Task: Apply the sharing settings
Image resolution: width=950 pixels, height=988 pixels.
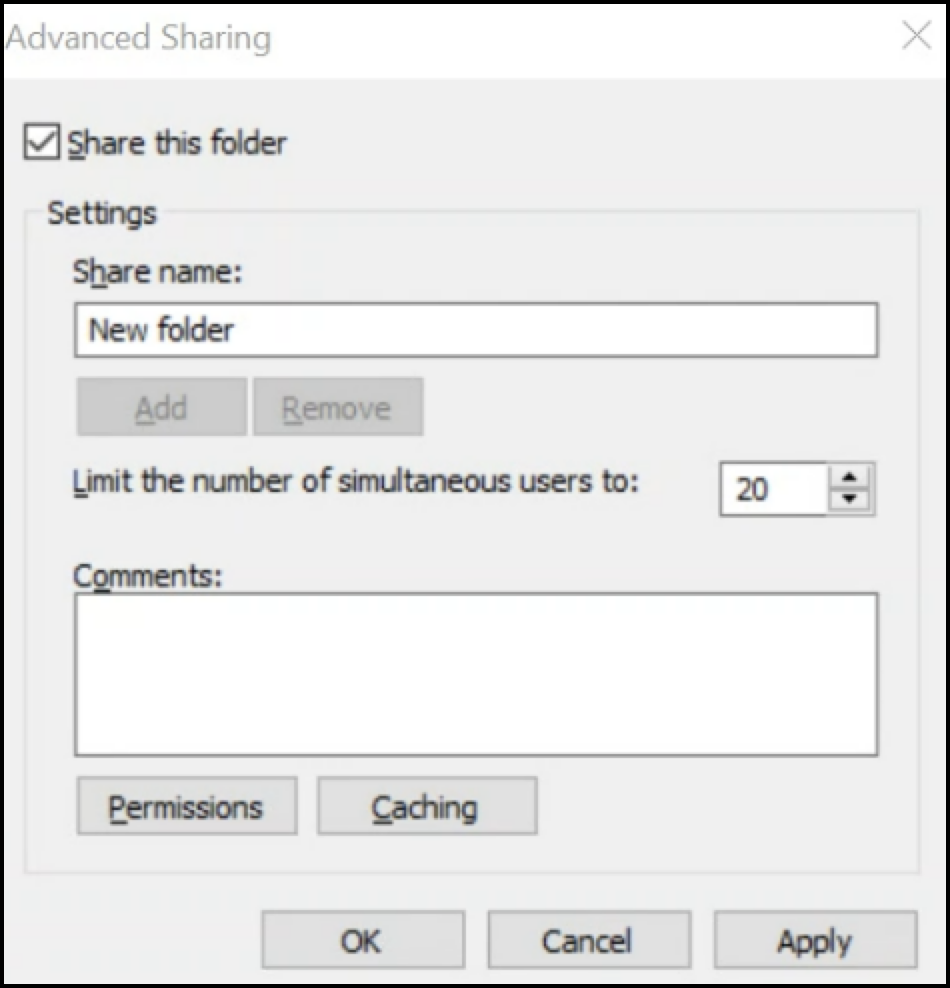Action: (x=814, y=940)
